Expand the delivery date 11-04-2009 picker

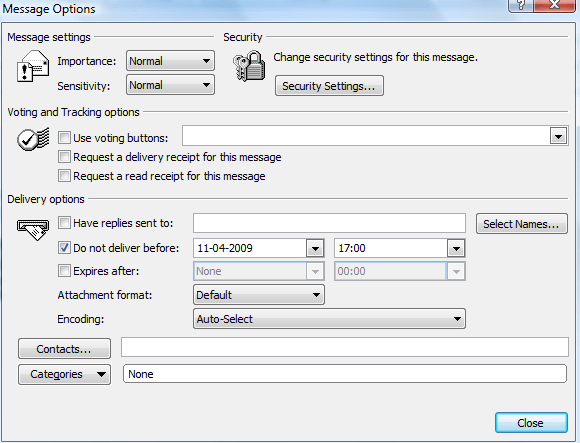tap(315, 248)
